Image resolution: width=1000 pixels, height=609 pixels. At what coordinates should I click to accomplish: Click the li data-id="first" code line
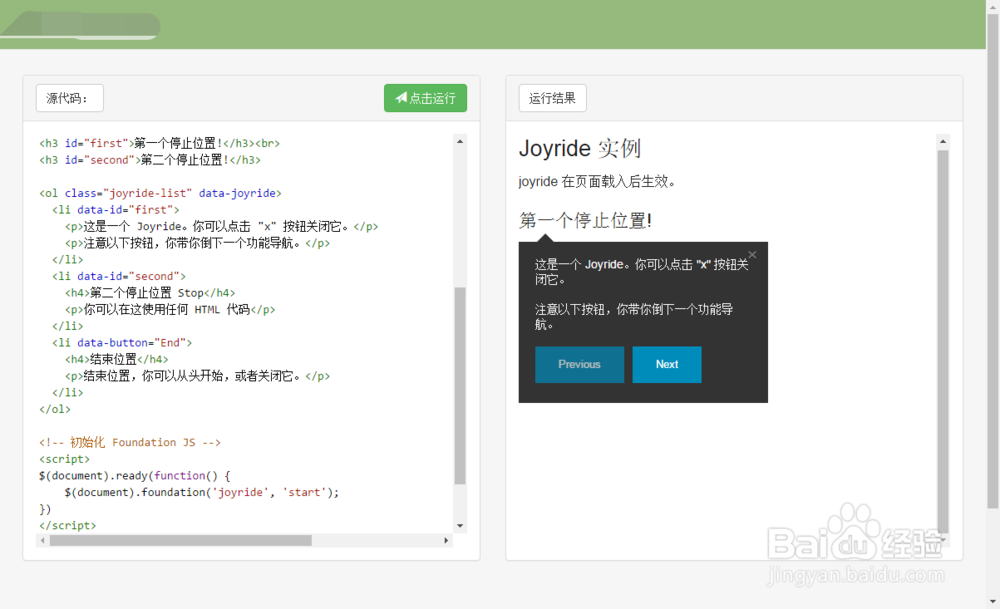[x=115, y=210]
